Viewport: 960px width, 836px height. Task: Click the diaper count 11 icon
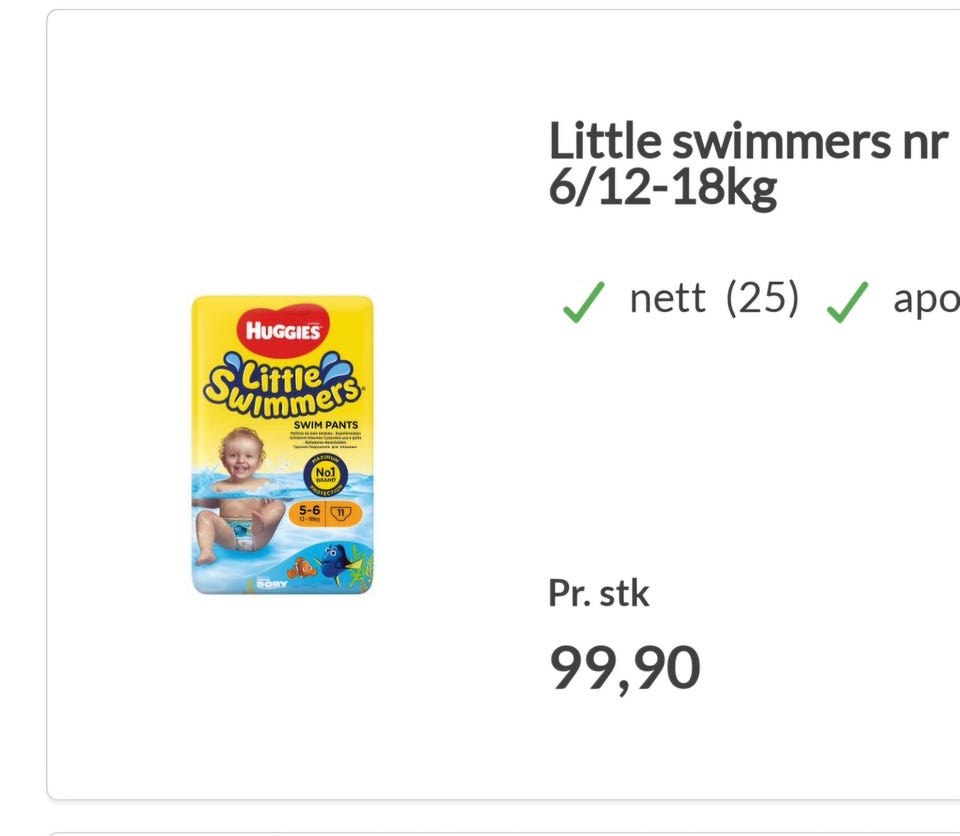[342, 513]
